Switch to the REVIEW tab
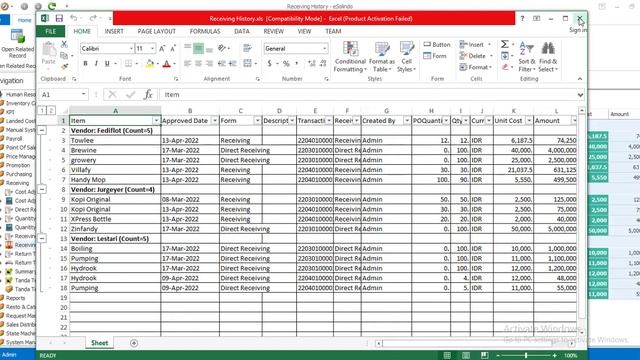The height and width of the screenshot is (360, 640). coord(273,31)
